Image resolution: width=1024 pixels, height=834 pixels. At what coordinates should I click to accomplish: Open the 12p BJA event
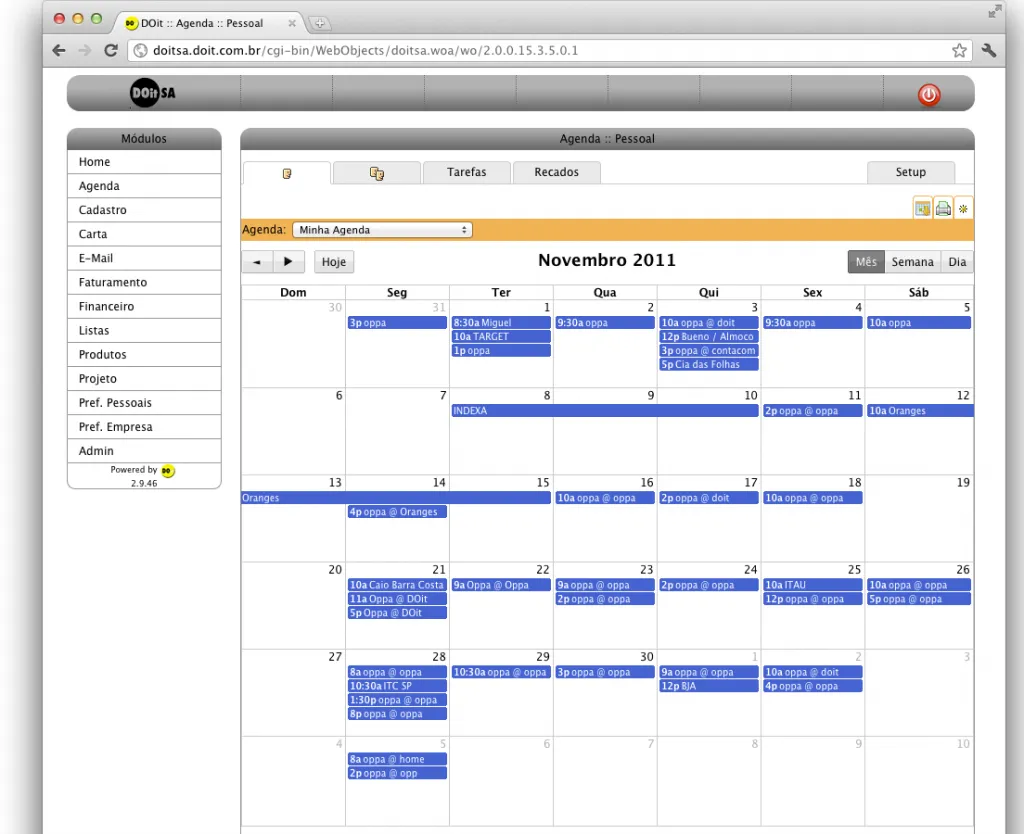pyautogui.click(x=709, y=686)
